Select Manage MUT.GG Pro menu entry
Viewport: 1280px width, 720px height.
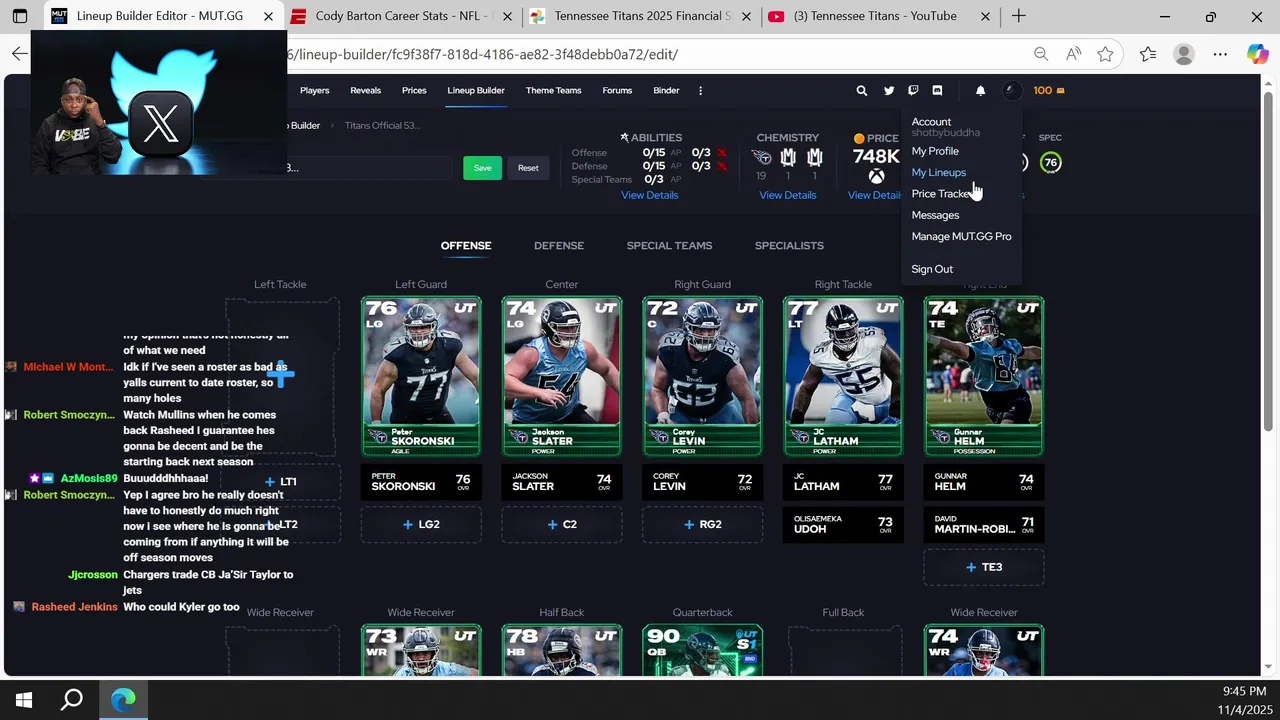point(962,236)
